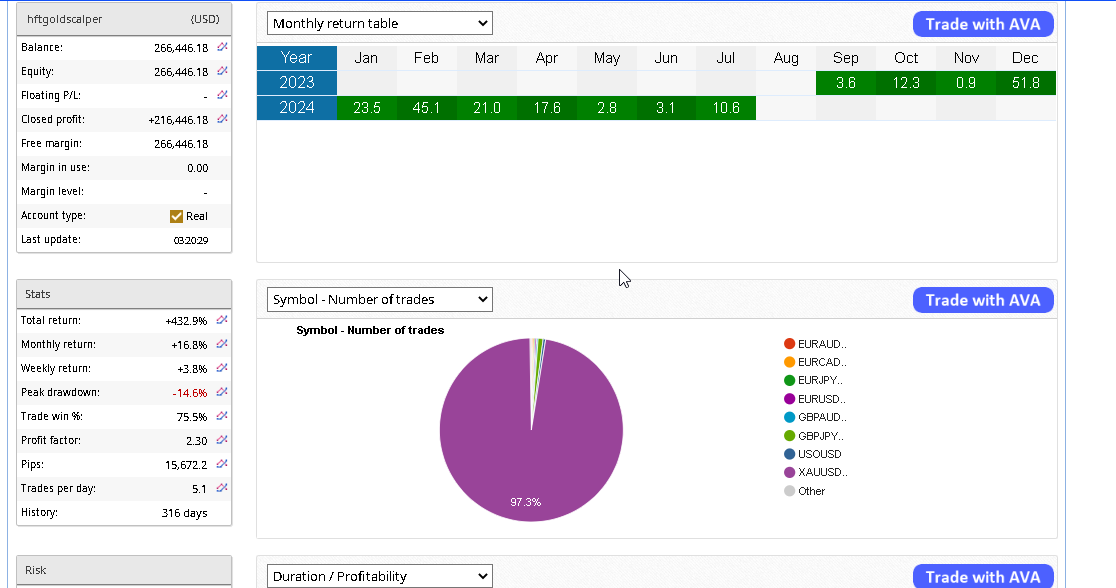Click the Trades per day chart icon
This screenshot has width=1116, height=588.
222,488
